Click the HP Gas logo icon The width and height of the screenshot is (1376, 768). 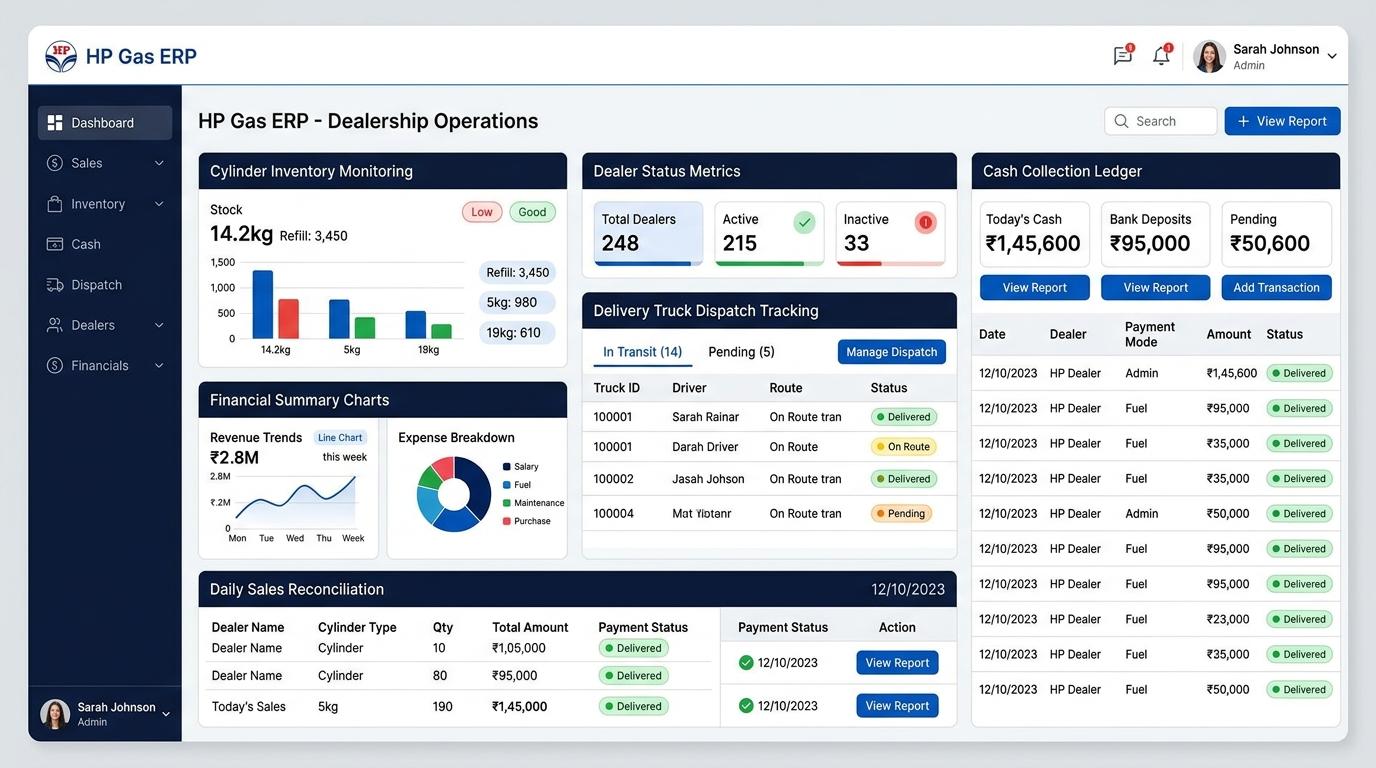tap(61, 56)
